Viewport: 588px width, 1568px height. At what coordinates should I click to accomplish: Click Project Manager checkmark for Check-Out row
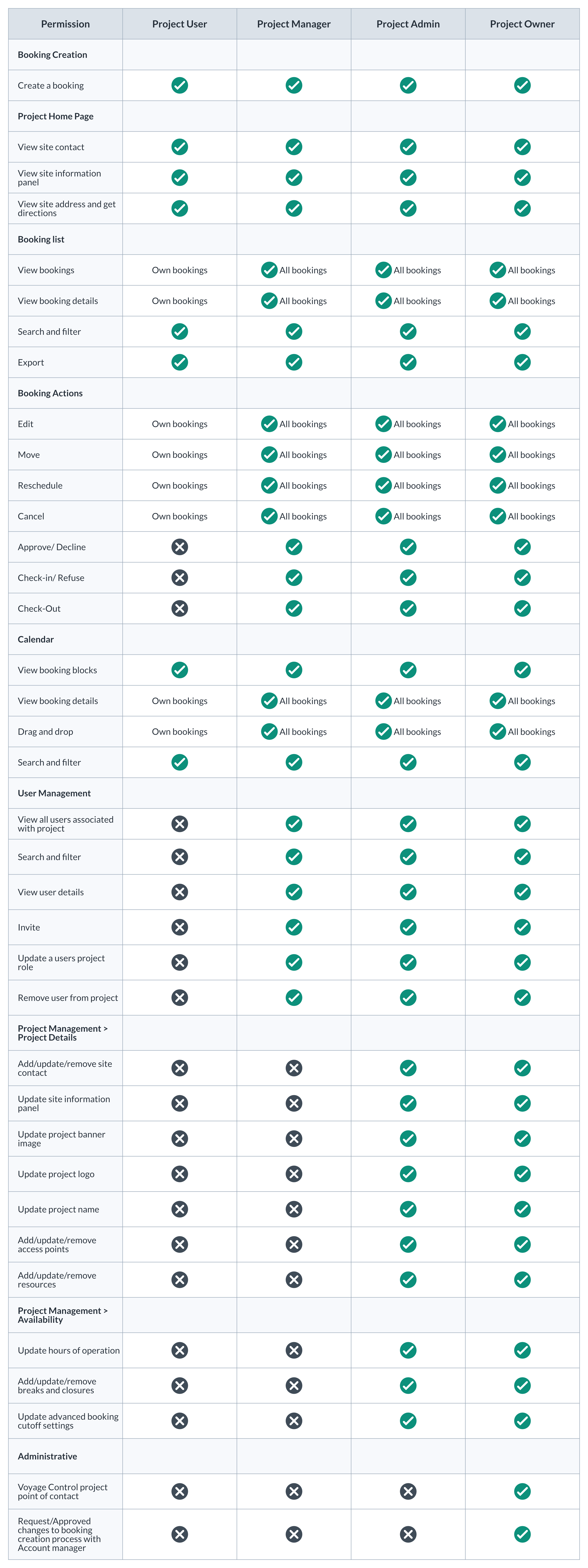(x=294, y=608)
